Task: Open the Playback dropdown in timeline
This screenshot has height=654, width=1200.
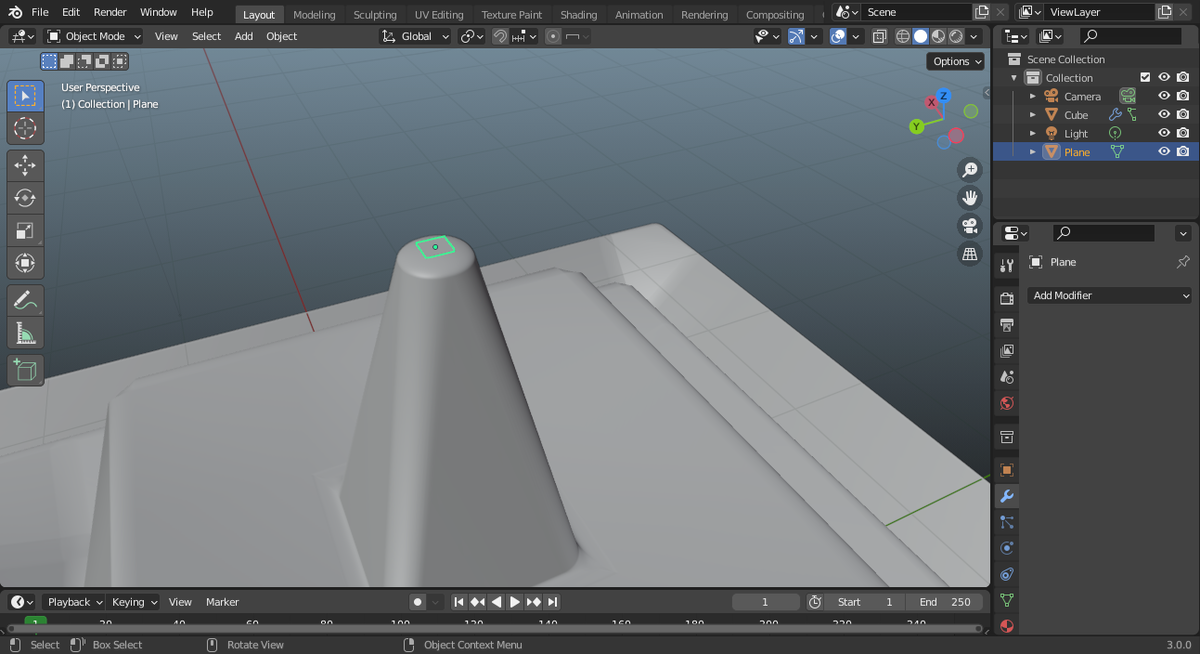Action: click(75, 602)
